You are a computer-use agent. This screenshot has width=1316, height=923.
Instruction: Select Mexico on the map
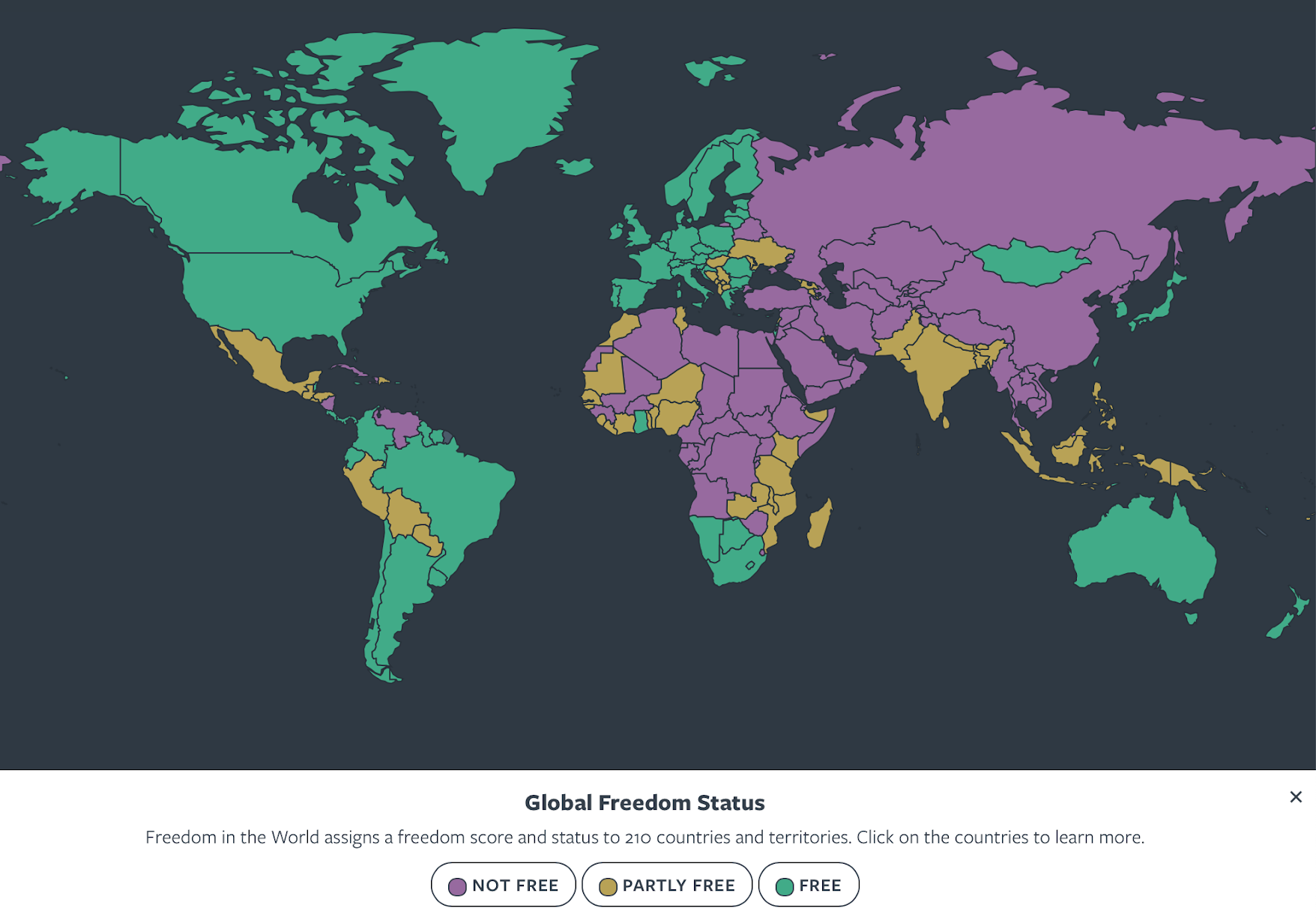(x=262, y=360)
